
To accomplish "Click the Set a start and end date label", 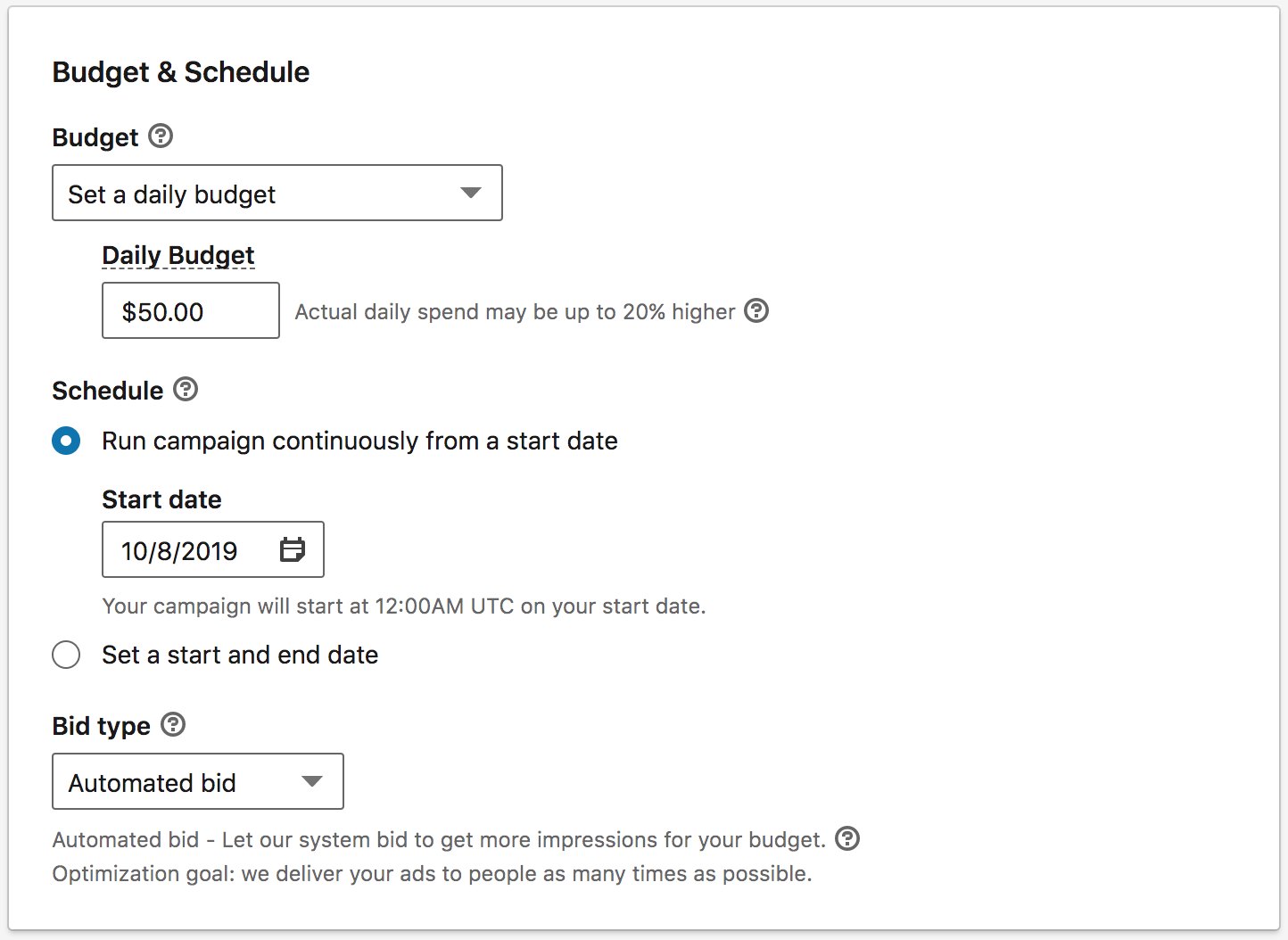I will [240, 655].
